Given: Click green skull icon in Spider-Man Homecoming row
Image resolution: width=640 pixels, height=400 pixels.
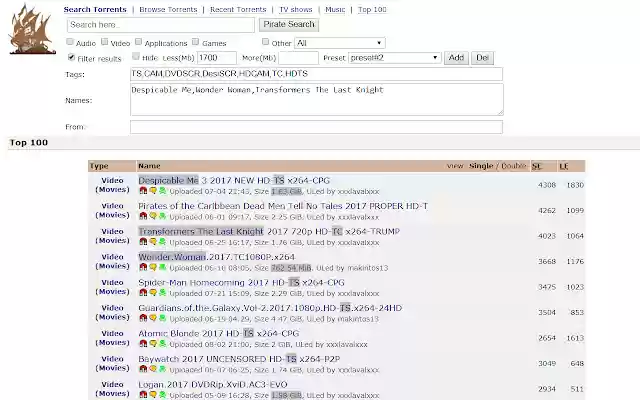Looking at the screenshot, I should coord(162,293).
